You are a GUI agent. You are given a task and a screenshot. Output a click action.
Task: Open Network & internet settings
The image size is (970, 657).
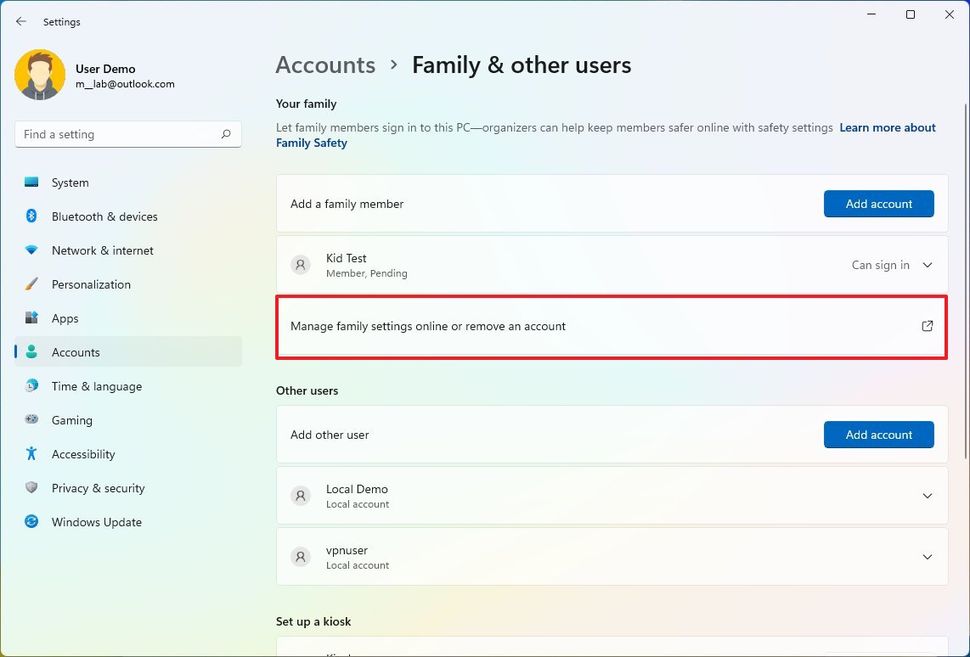click(x=102, y=250)
